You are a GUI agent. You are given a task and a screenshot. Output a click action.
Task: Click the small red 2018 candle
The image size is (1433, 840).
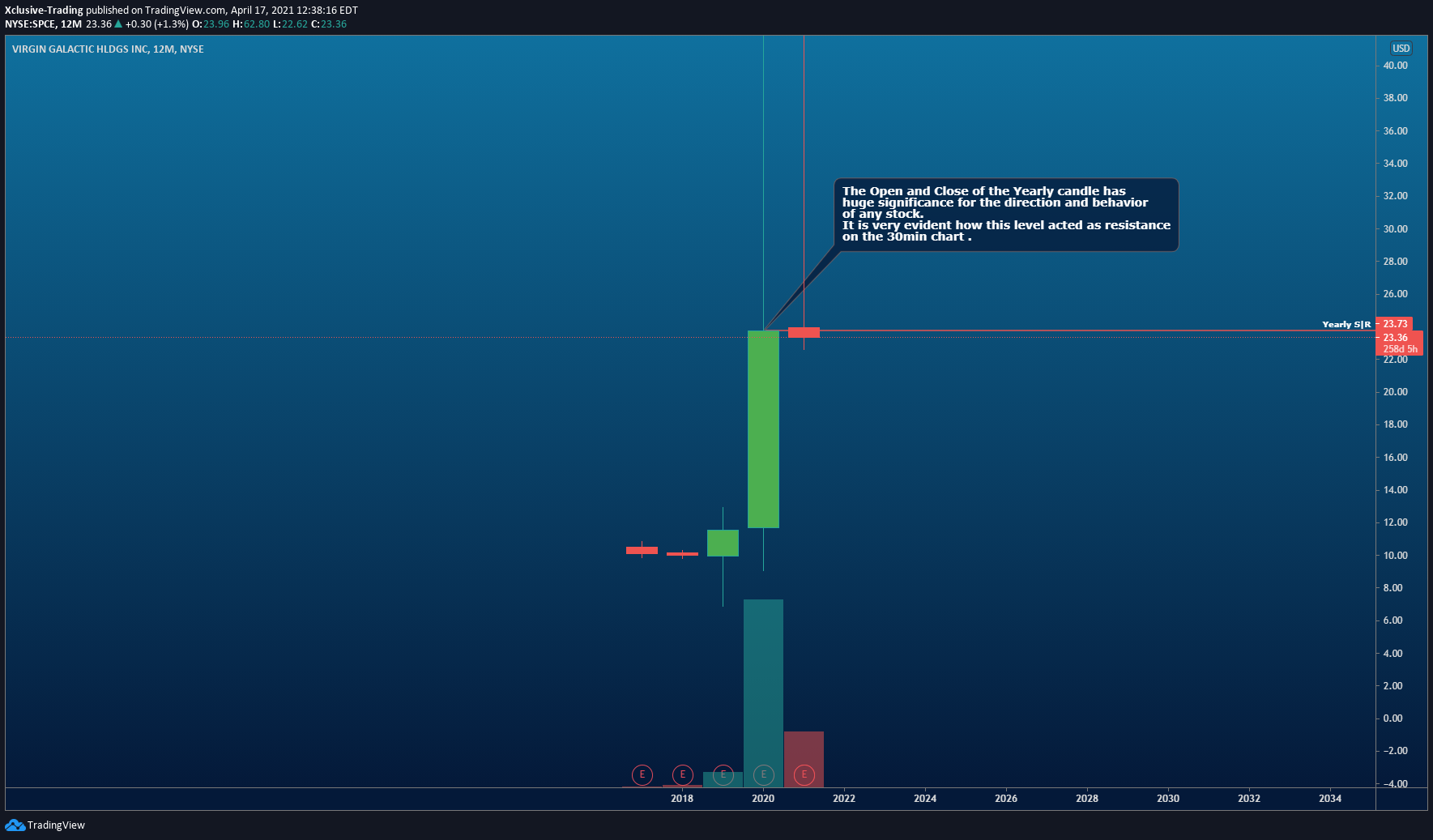tap(682, 554)
